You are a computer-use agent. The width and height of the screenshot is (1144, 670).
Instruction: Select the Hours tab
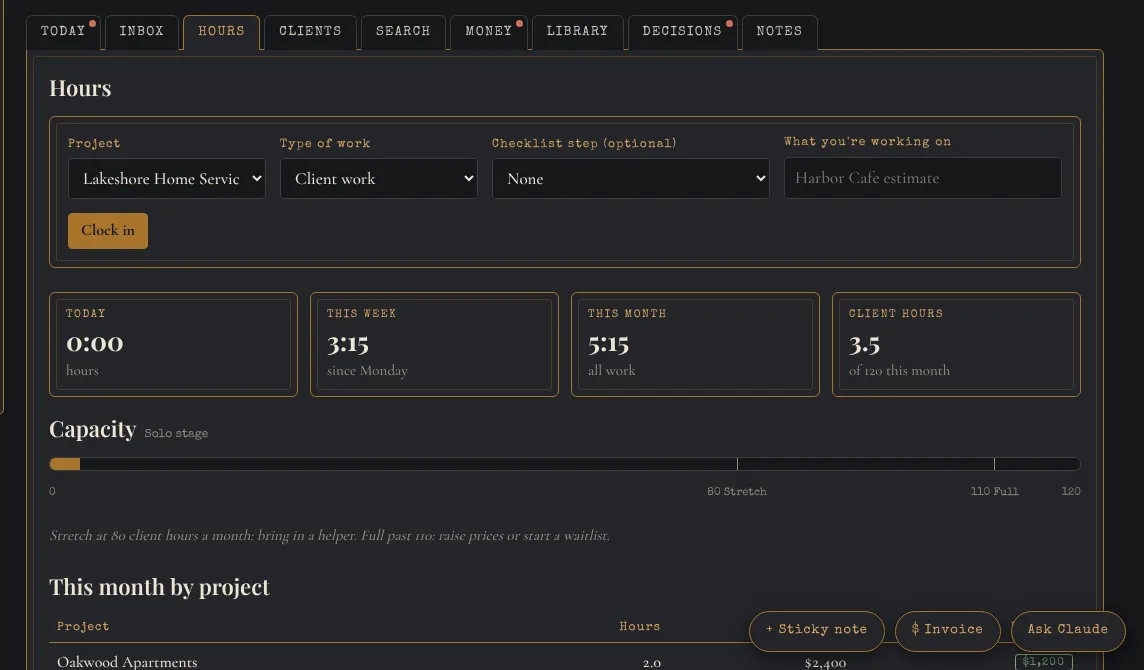click(x=221, y=31)
